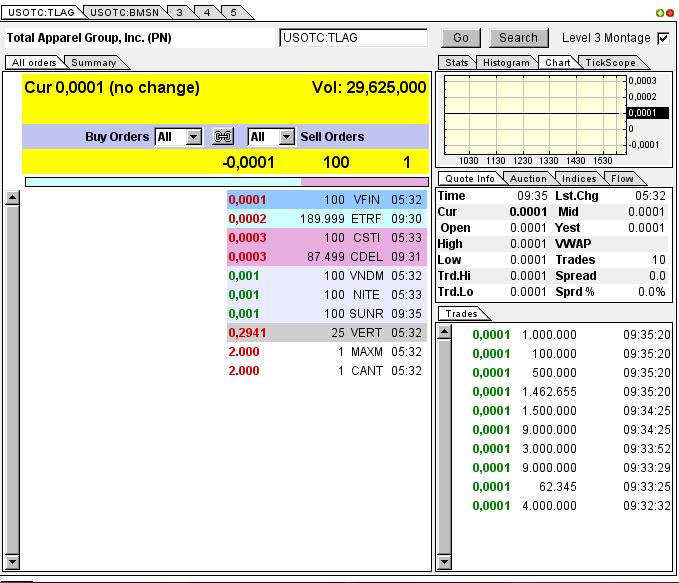
Task: Click the green circle indicator at top right
Action: [660, 13]
